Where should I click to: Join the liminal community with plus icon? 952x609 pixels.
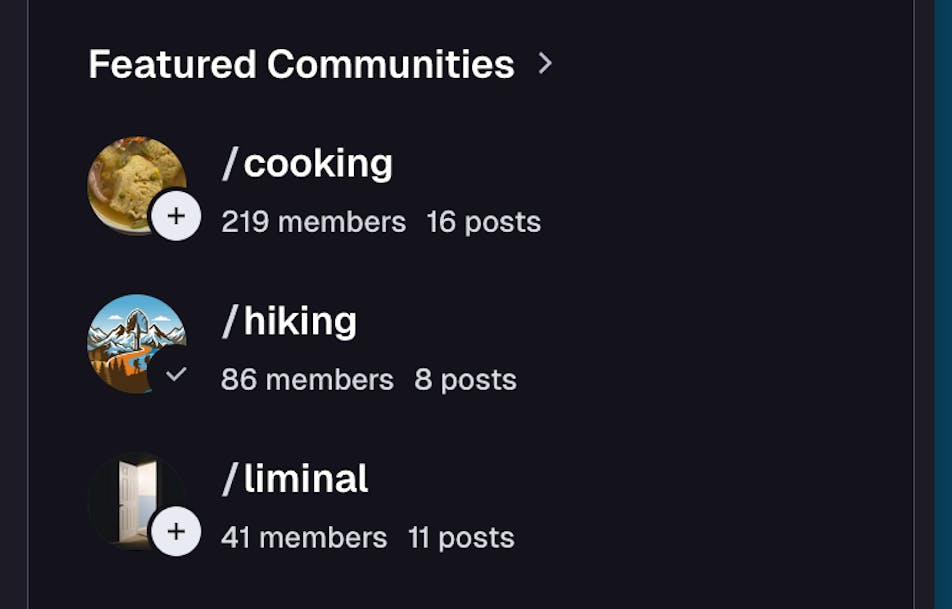[x=176, y=531]
